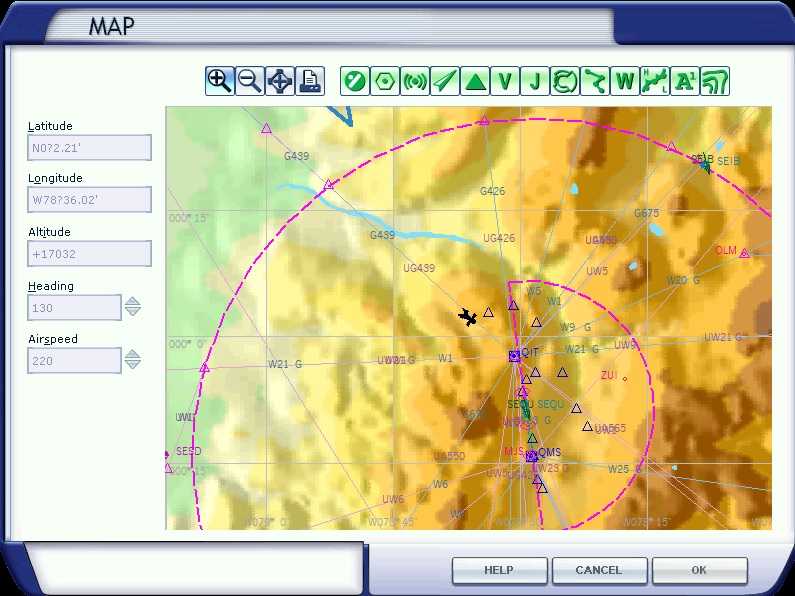Click the Airspeed value field
This screenshot has height=596, width=795.
tap(75, 360)
